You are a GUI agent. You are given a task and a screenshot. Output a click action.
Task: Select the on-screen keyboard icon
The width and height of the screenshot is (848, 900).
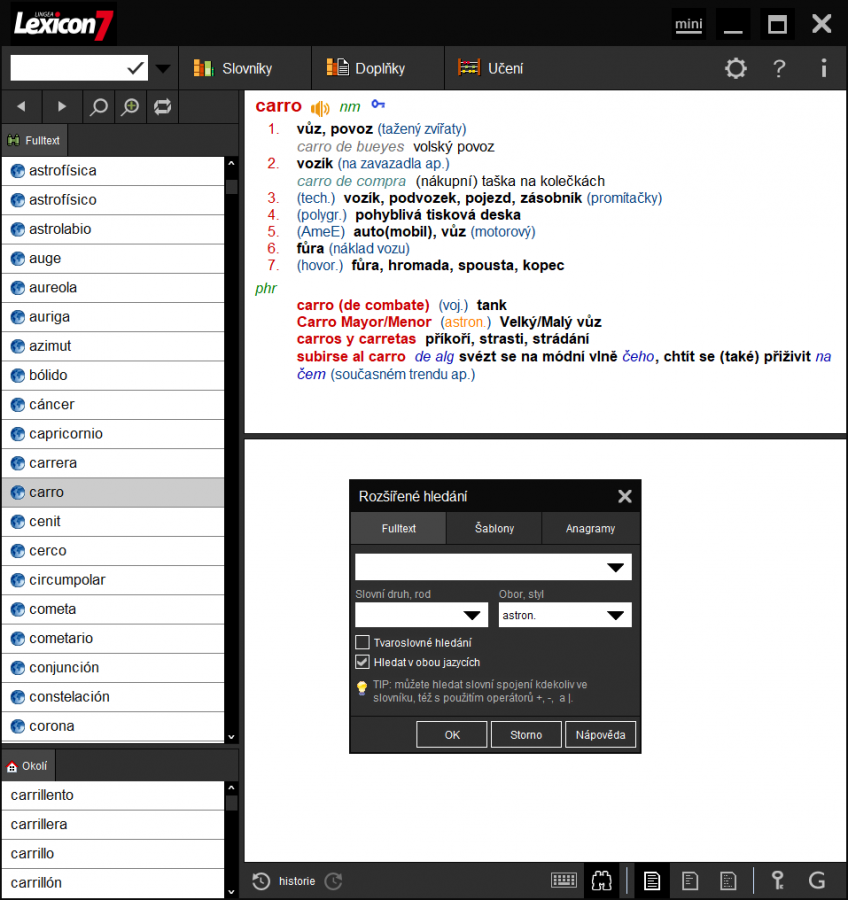pyautogui.click(x=563, y=880)
